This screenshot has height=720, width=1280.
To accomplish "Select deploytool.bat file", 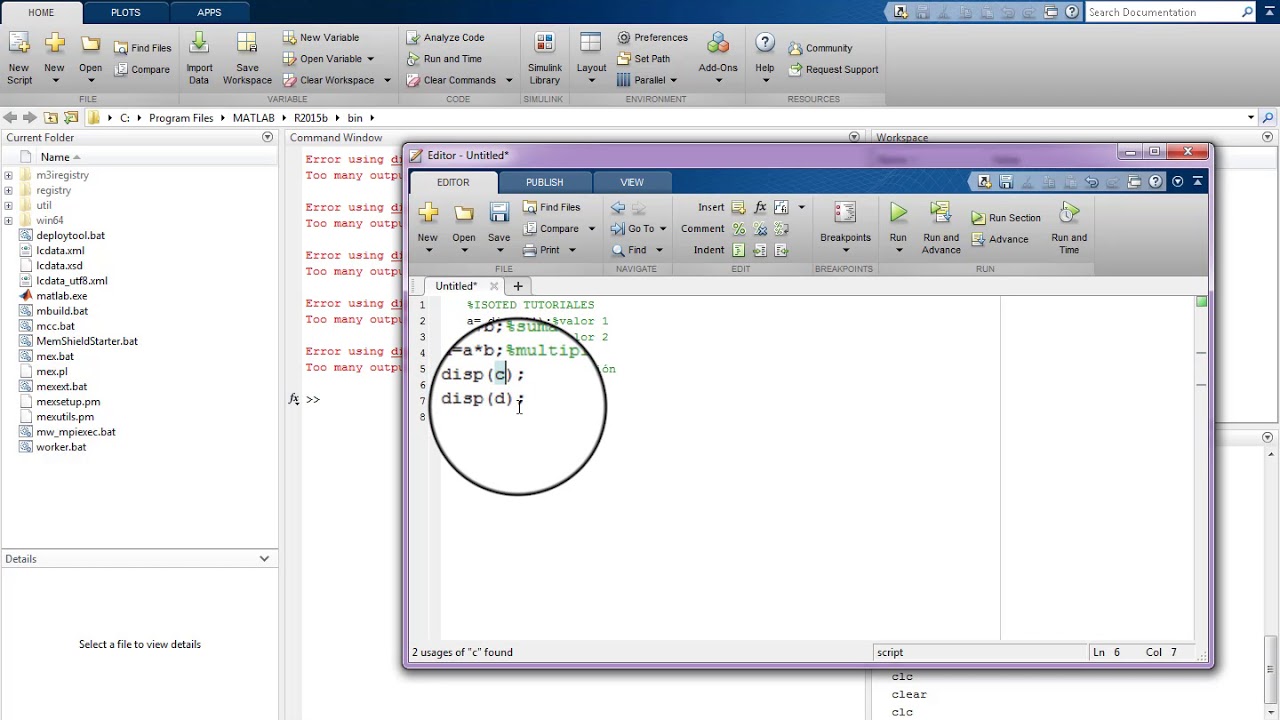I will coord(70,235).
